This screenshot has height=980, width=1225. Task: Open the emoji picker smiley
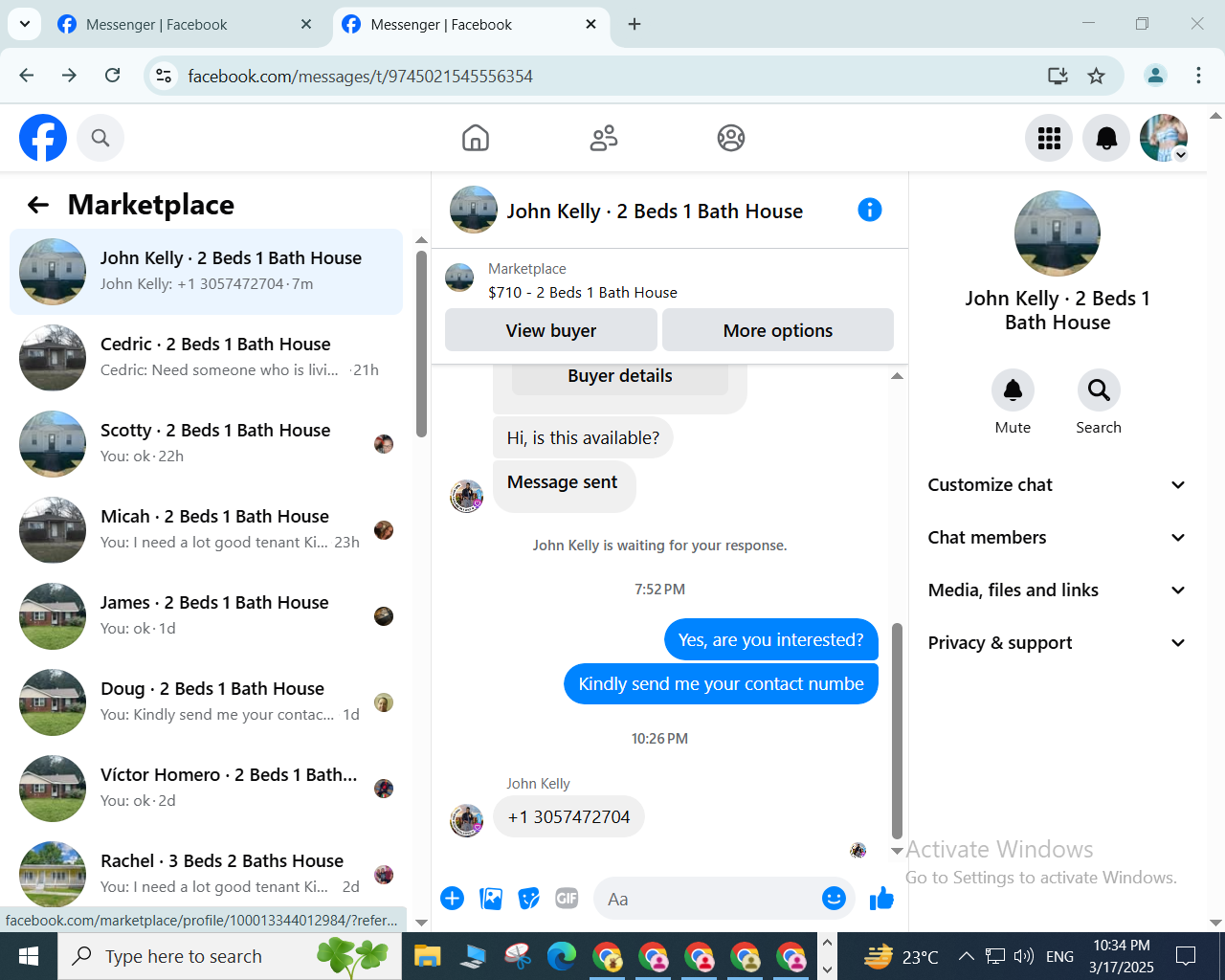pyautogui.click(x=834, y=898)
